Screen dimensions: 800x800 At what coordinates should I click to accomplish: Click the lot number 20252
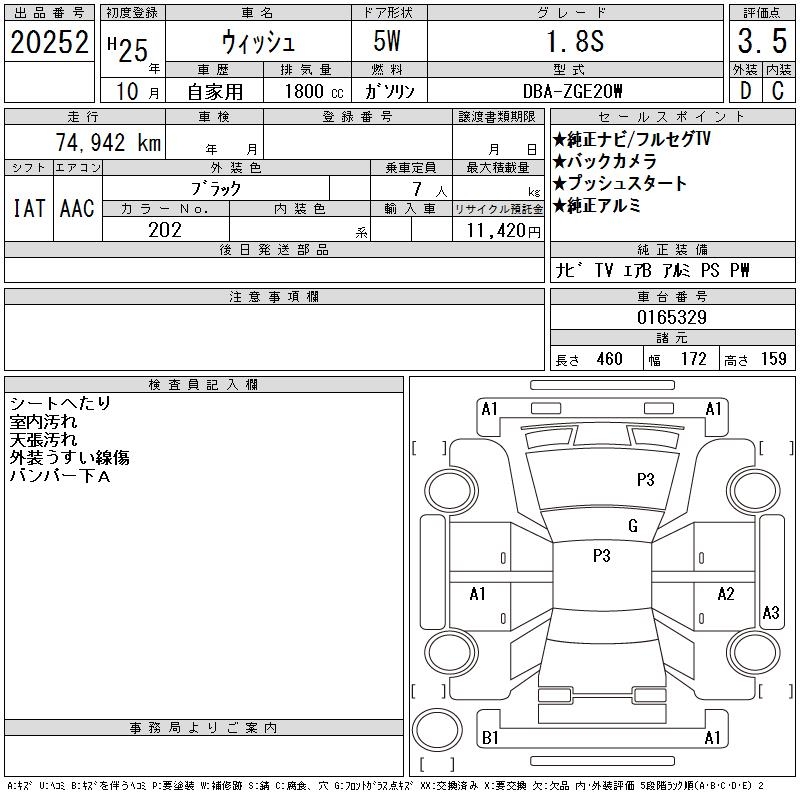coord(49,42)
